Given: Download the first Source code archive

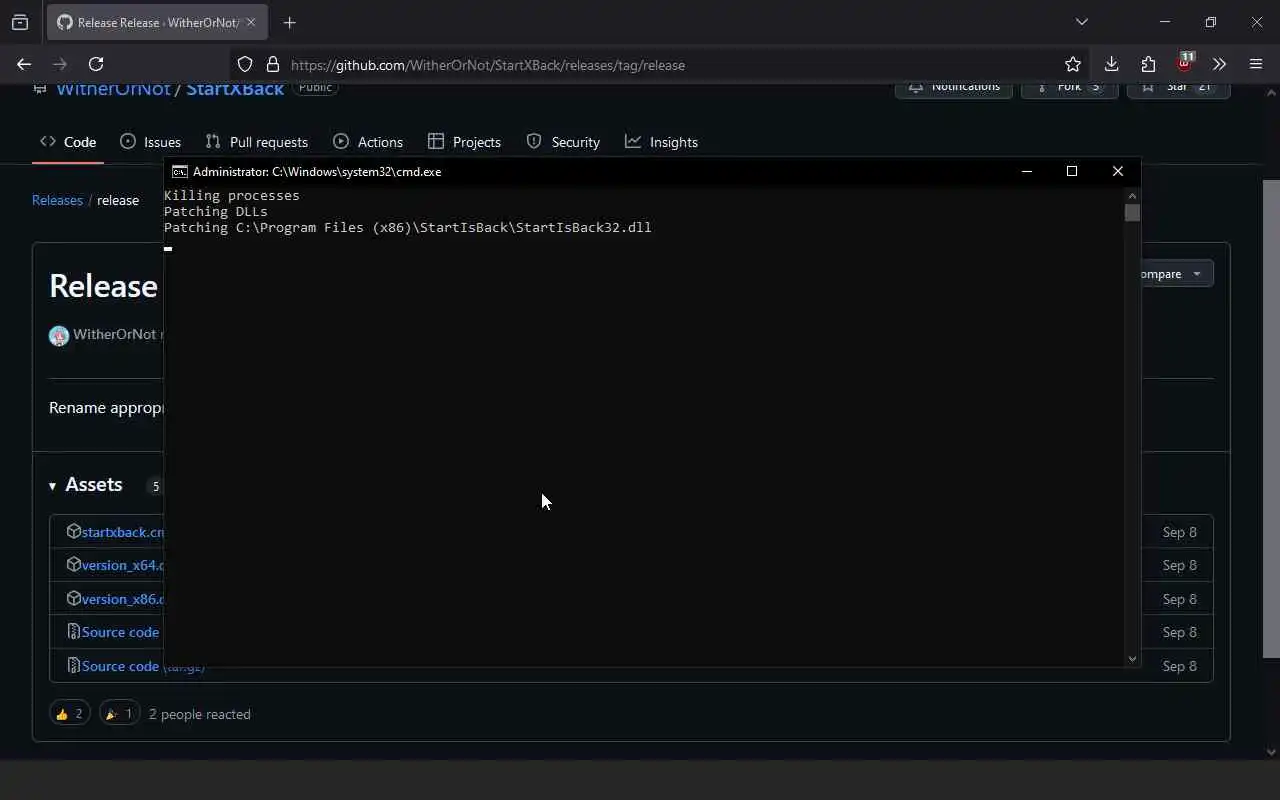Looking at the screenshot, I should 120,632.
